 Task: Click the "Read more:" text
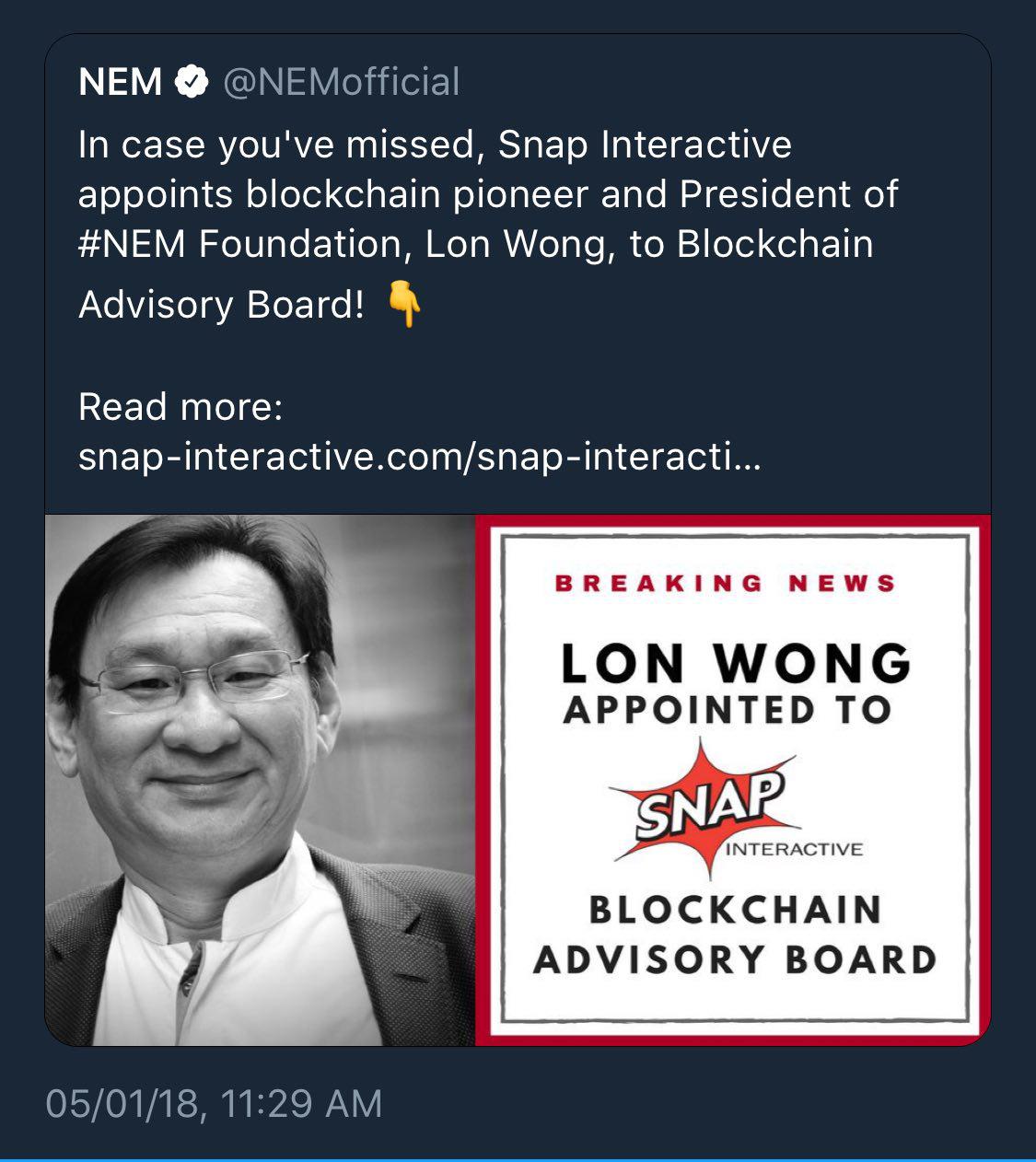point(180,406)
